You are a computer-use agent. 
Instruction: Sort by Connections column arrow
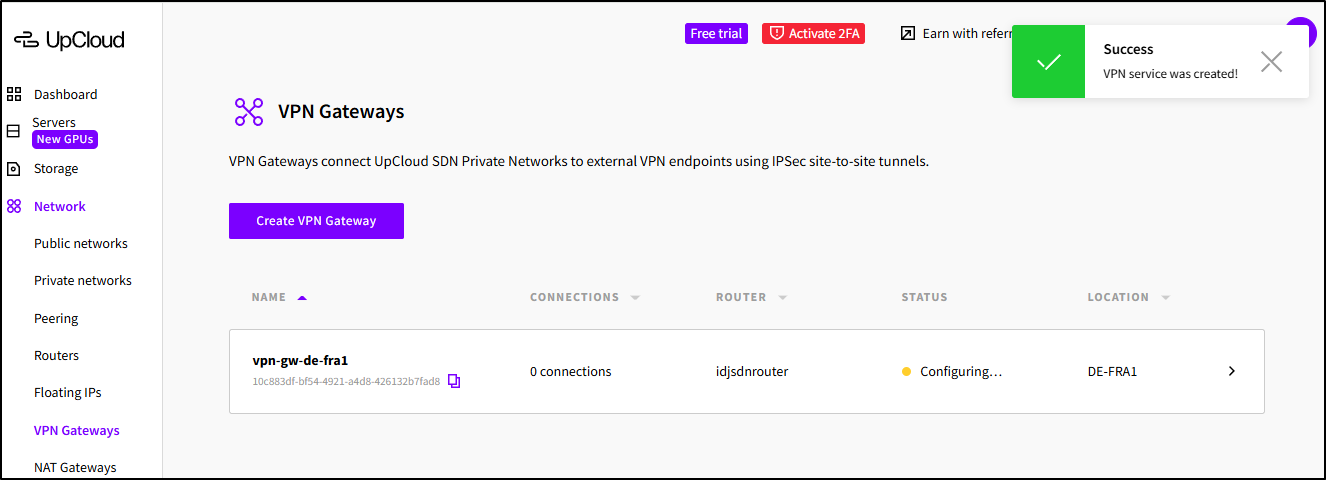[x=635, y=298]
